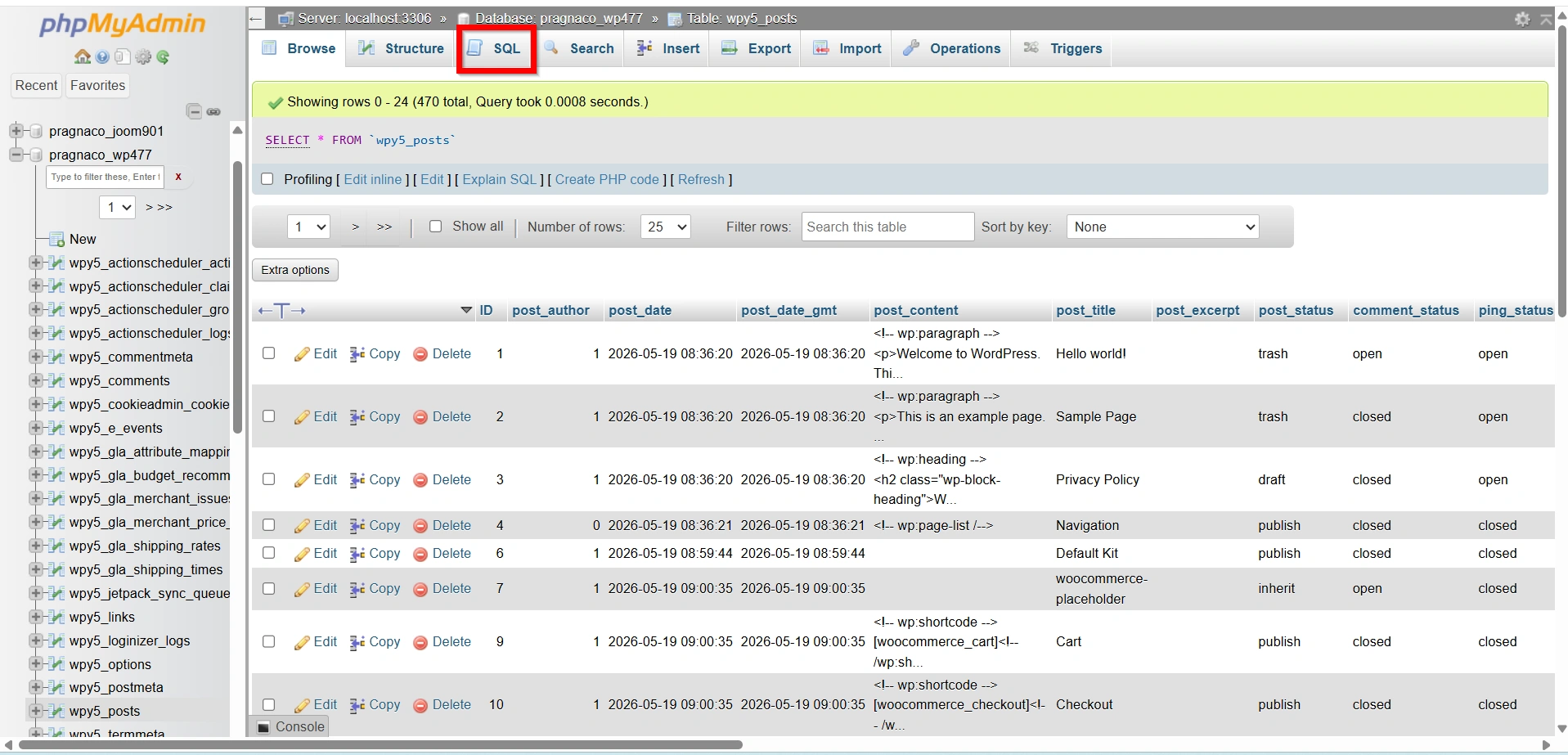This screenshot has width=1568, height=755.
Task: Go to last results page with >> button
Action: tap(384, 227)
